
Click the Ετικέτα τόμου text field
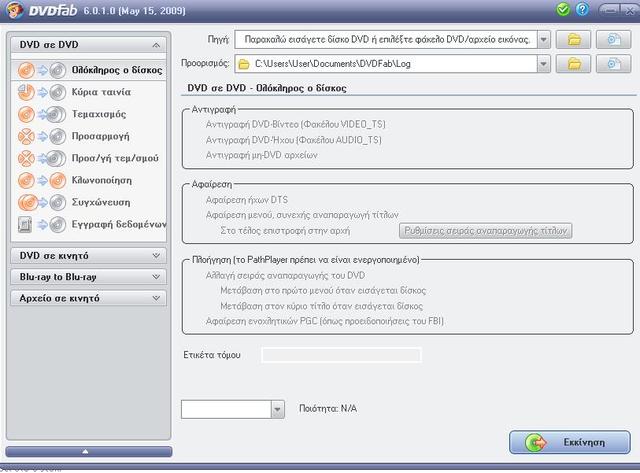click(x=341, y=355)
